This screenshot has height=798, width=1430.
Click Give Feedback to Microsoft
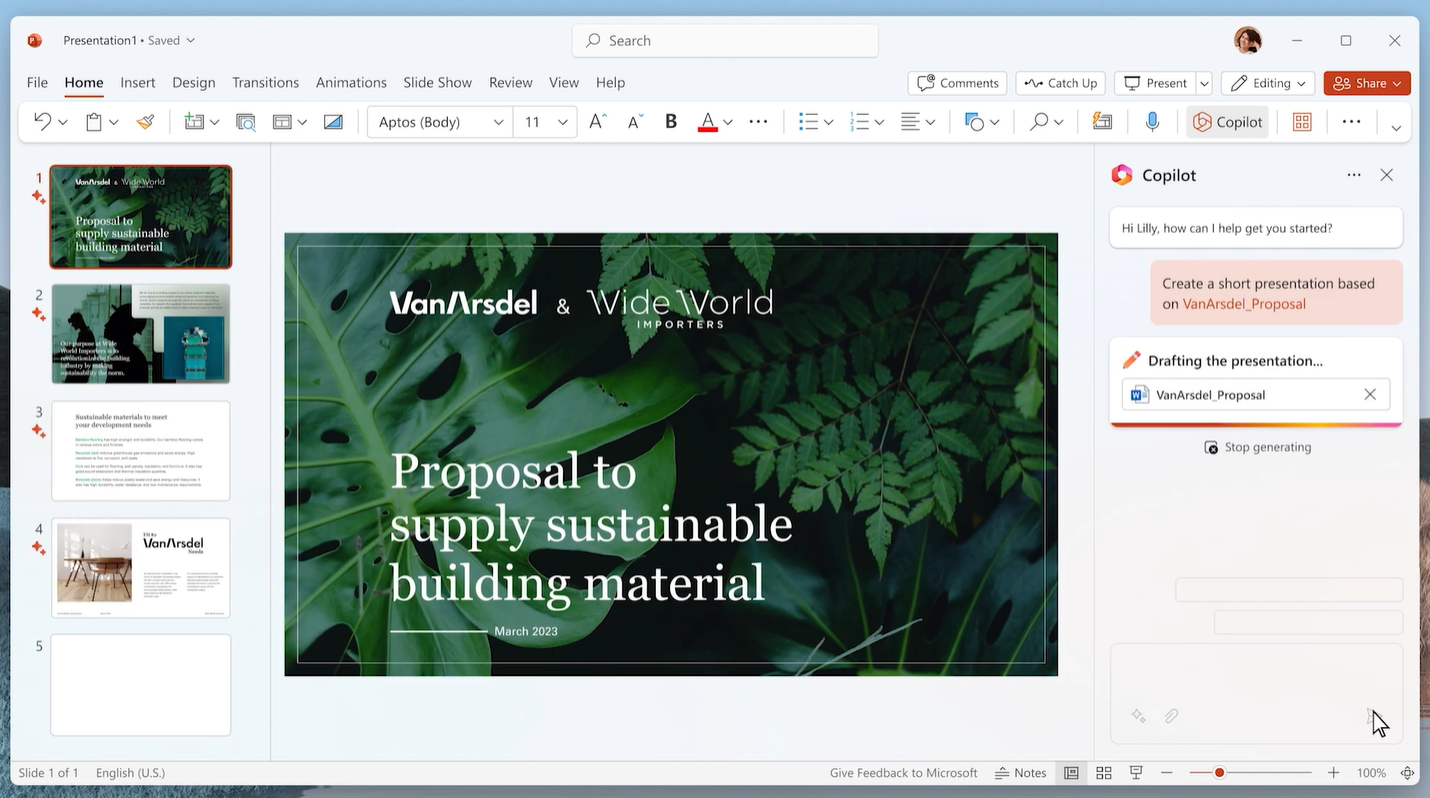pos(903,773)
